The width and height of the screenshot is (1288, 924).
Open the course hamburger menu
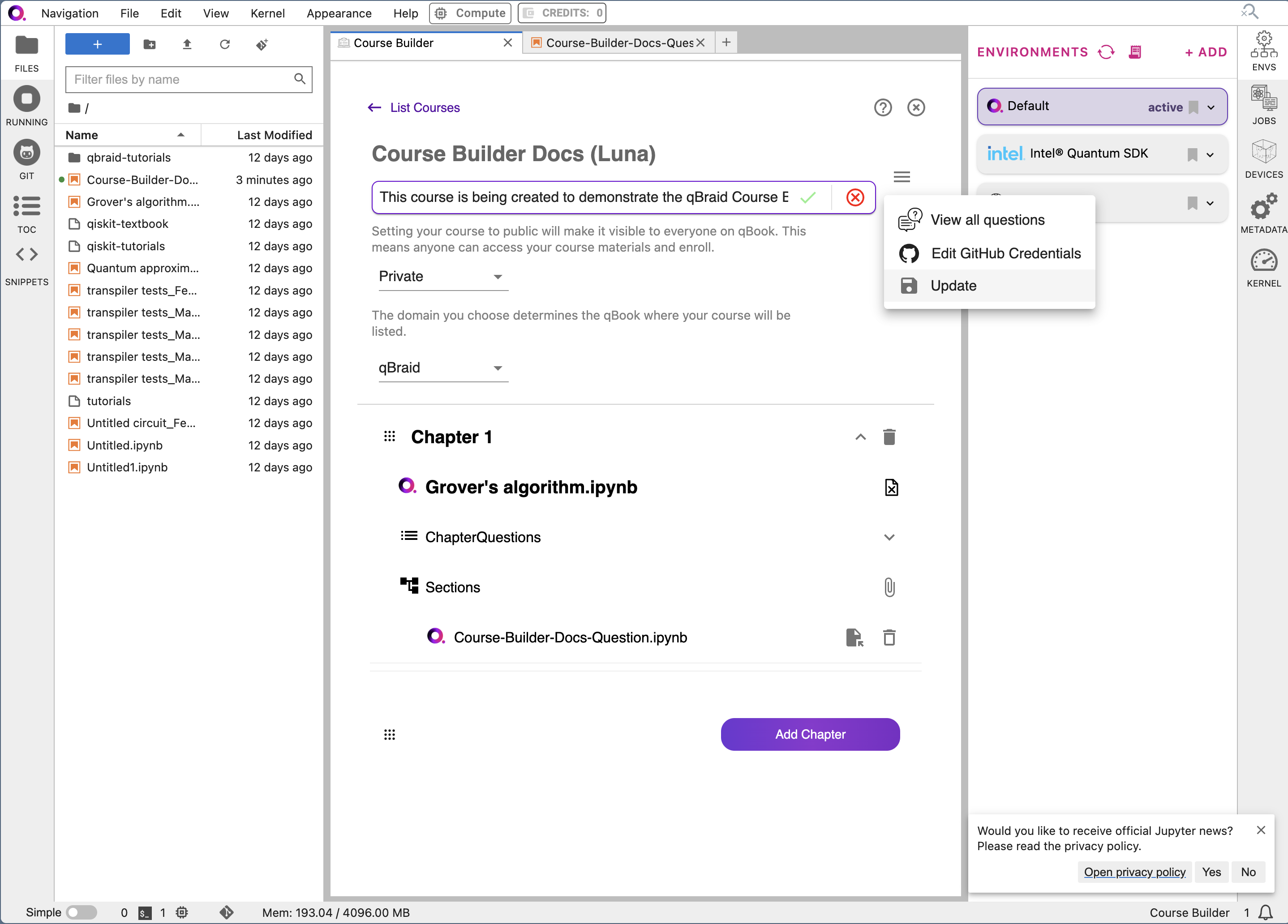click(x=901, y=176)
